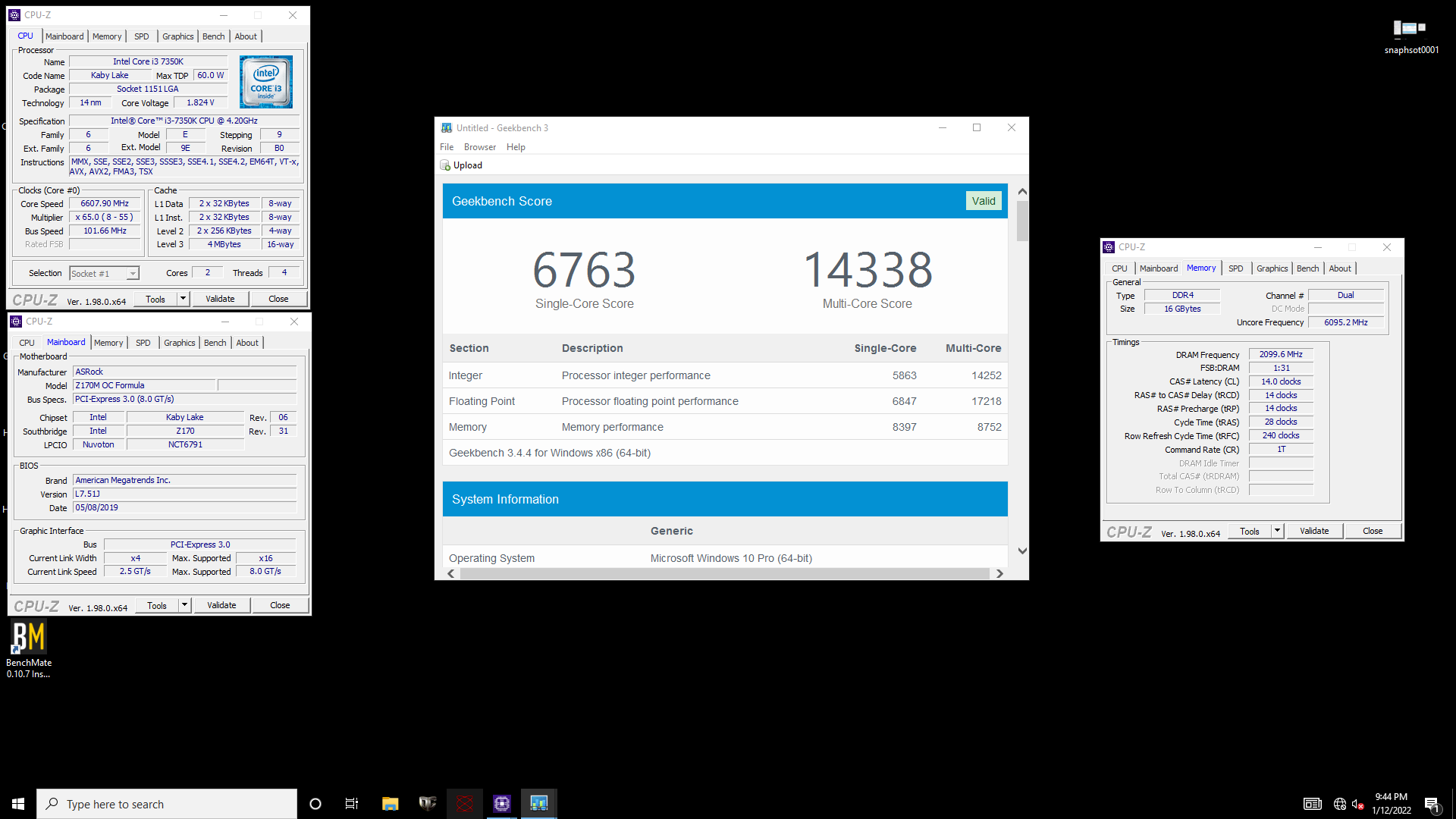Select the Floating Point row in results
1456x819 pixels.
[x=725, y=401]
